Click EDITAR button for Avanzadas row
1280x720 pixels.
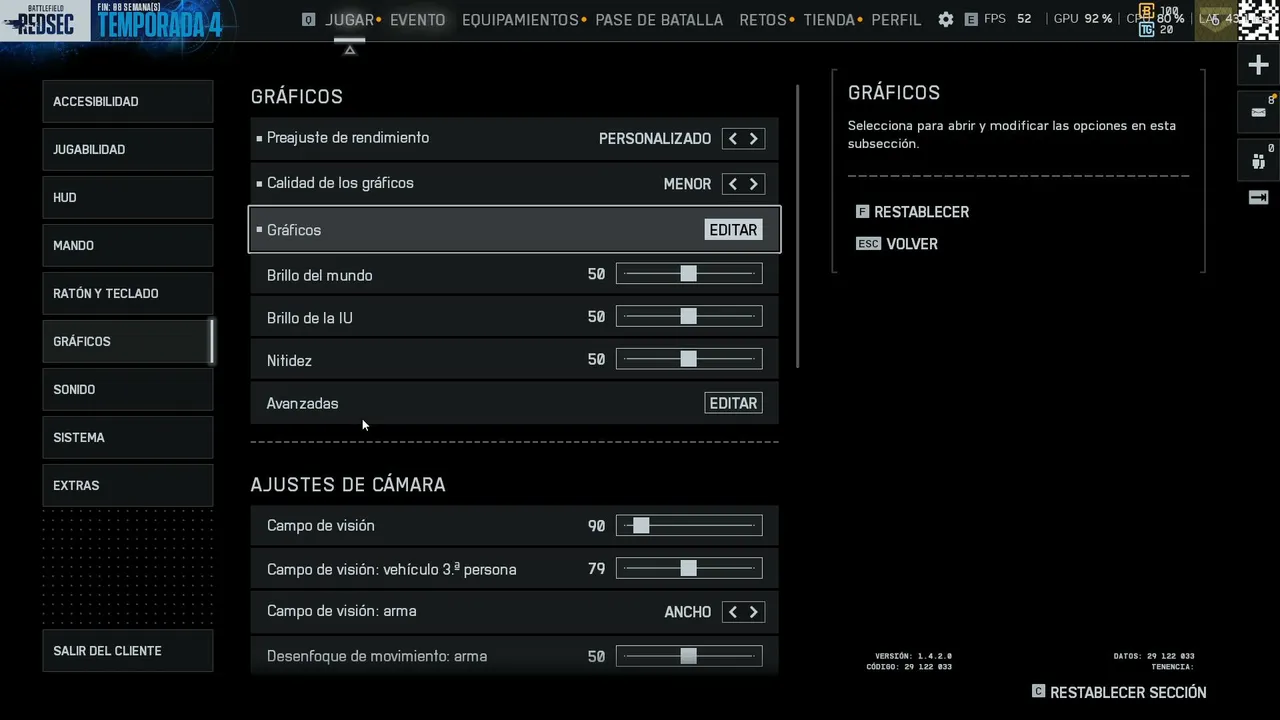click(x=733, y=403)
